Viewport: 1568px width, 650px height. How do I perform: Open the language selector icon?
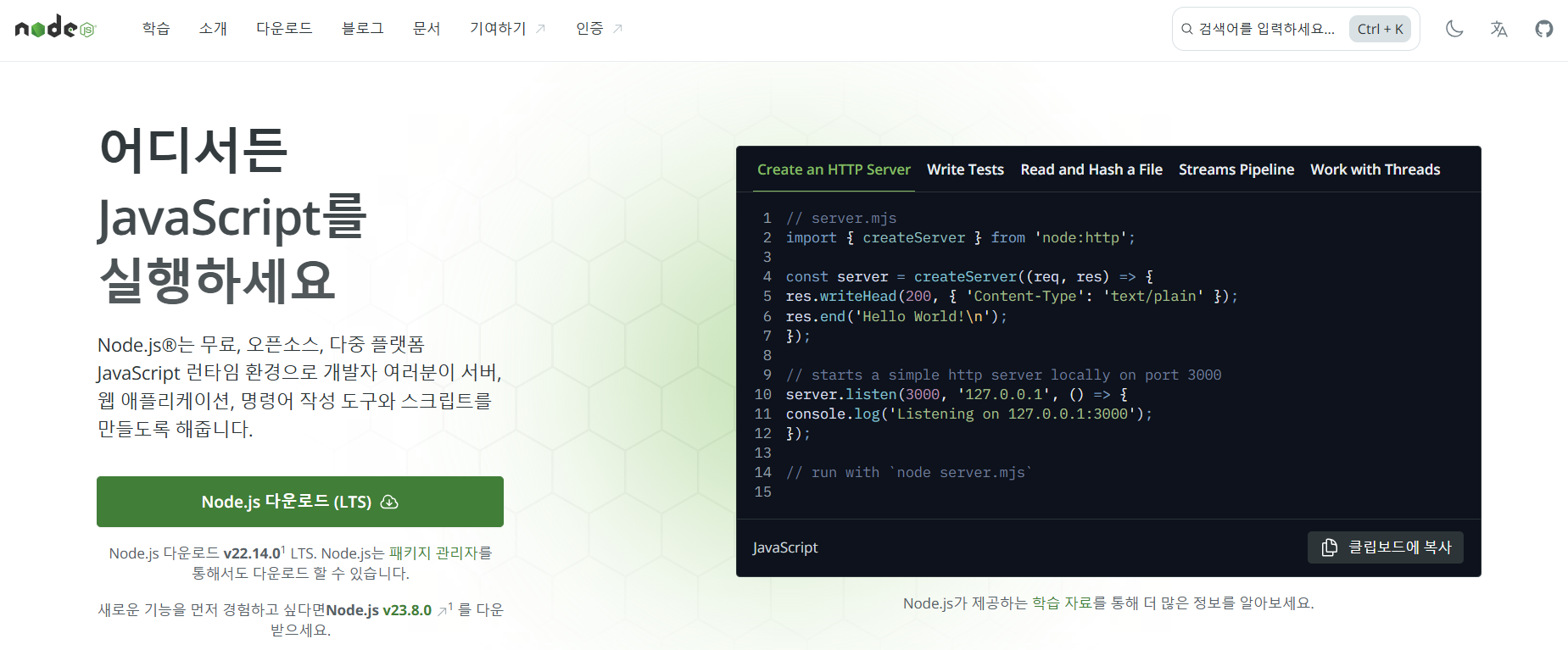tap(1499, 29)
